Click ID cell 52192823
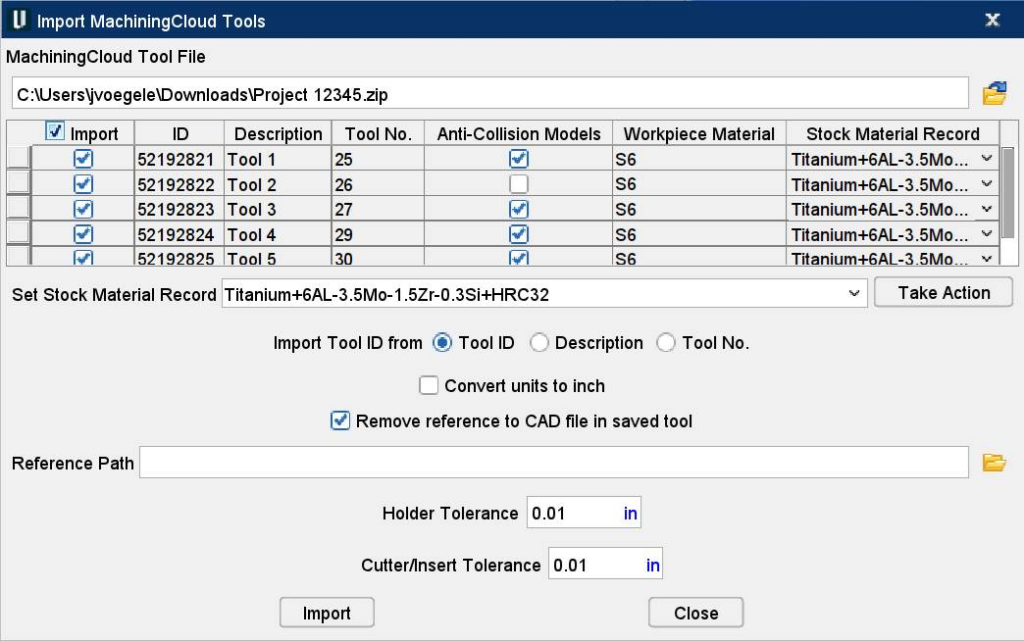Image resolution: width=1024 pixels, height=641 pixels. point(180,210)
